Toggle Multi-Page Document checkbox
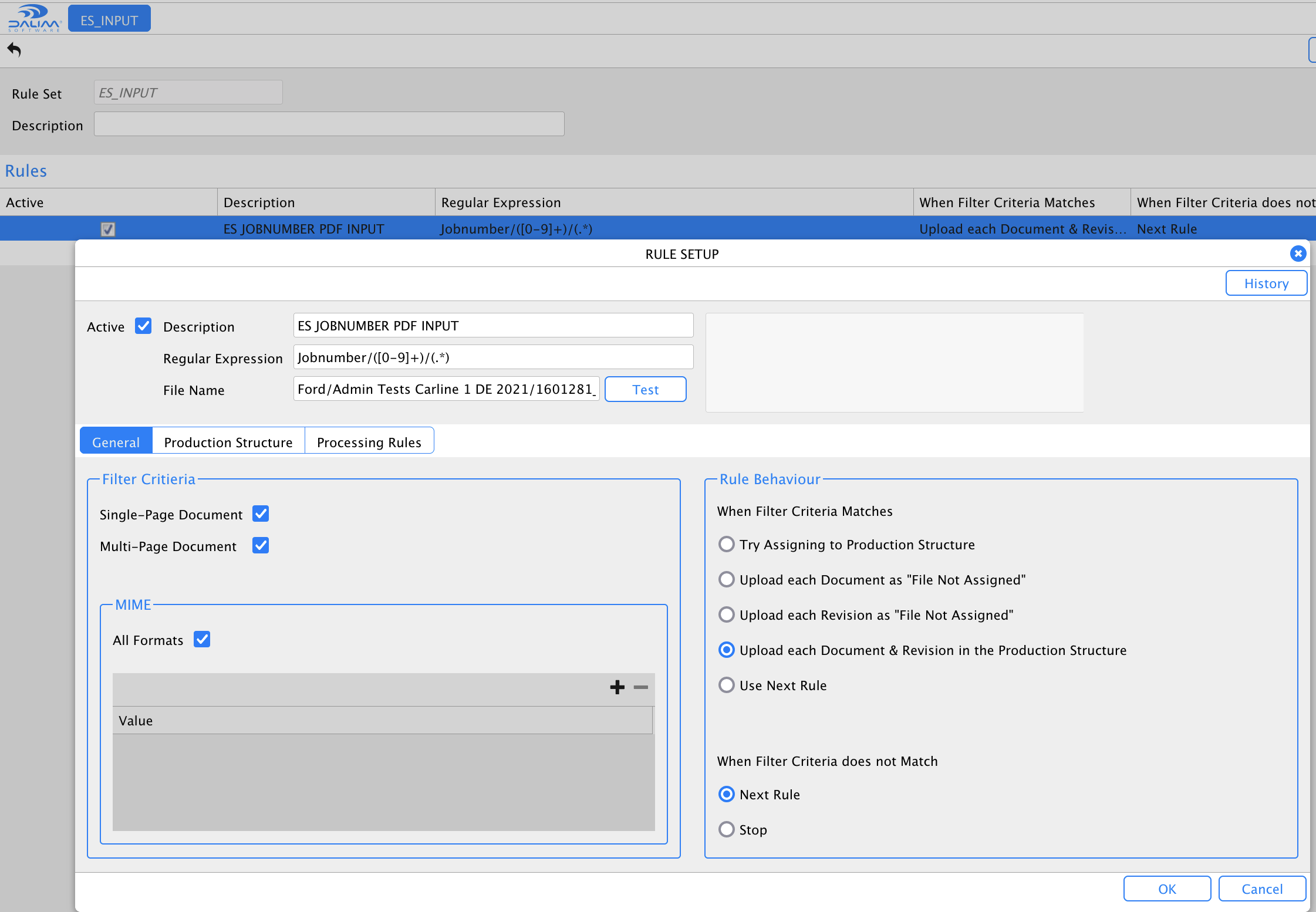Screen dimensions: 1316x912 (261, 545)
